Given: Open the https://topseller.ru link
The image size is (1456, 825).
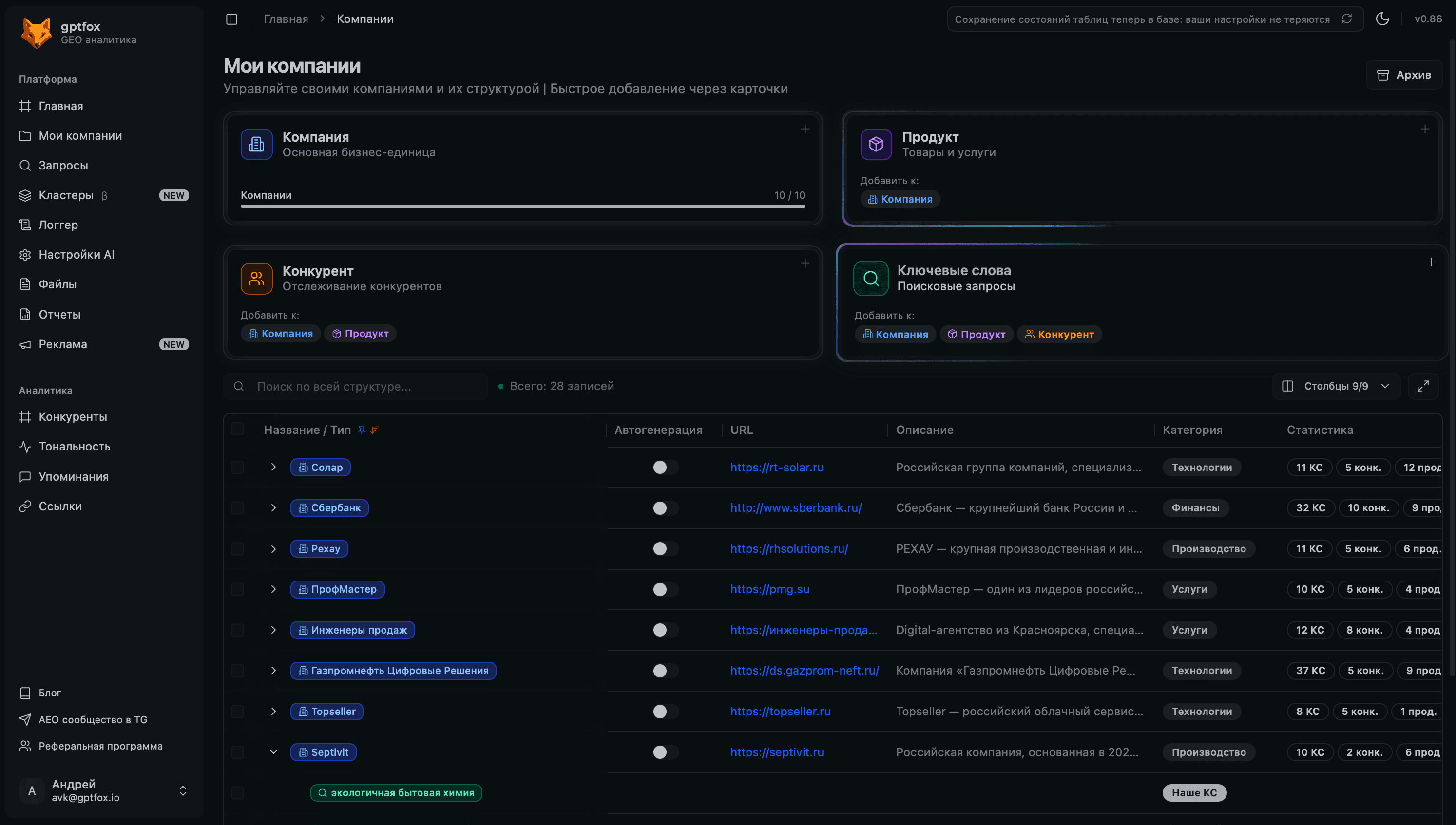Looking at the screenshot, I should point(781,711).
